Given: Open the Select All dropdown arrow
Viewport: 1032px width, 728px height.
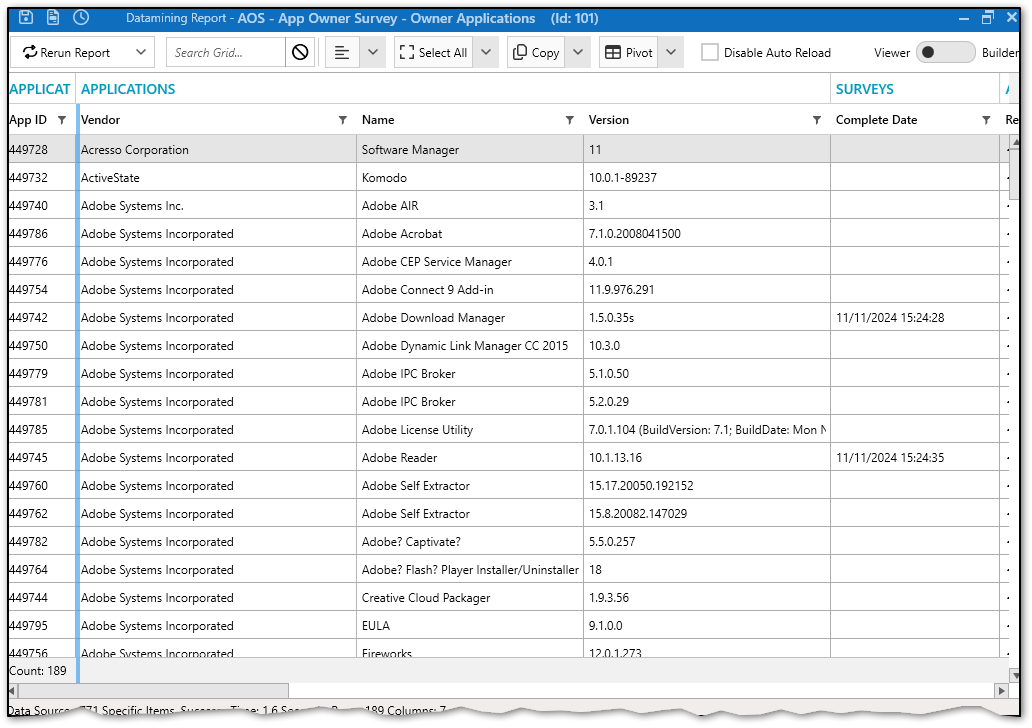Looking at the screenshot, I should [x=486, y=53].
